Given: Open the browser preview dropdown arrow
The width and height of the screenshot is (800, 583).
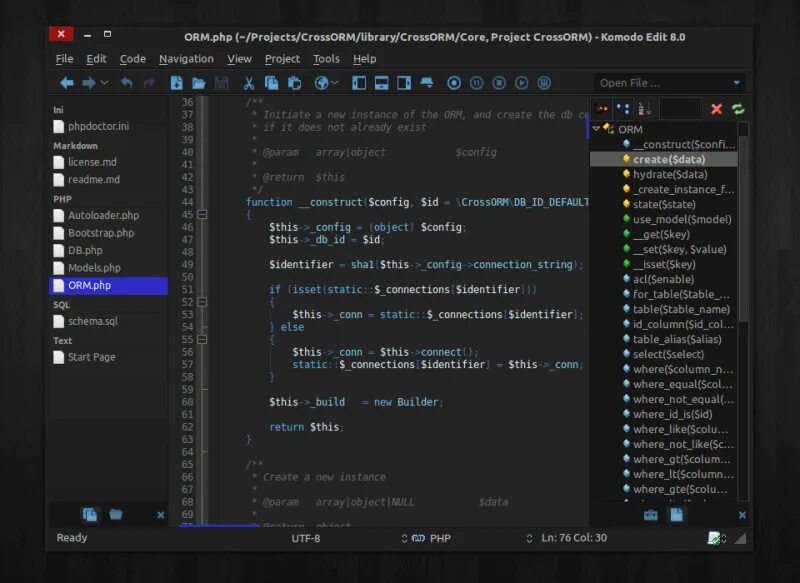Looking at the screenshot, I should click(335, 83).
